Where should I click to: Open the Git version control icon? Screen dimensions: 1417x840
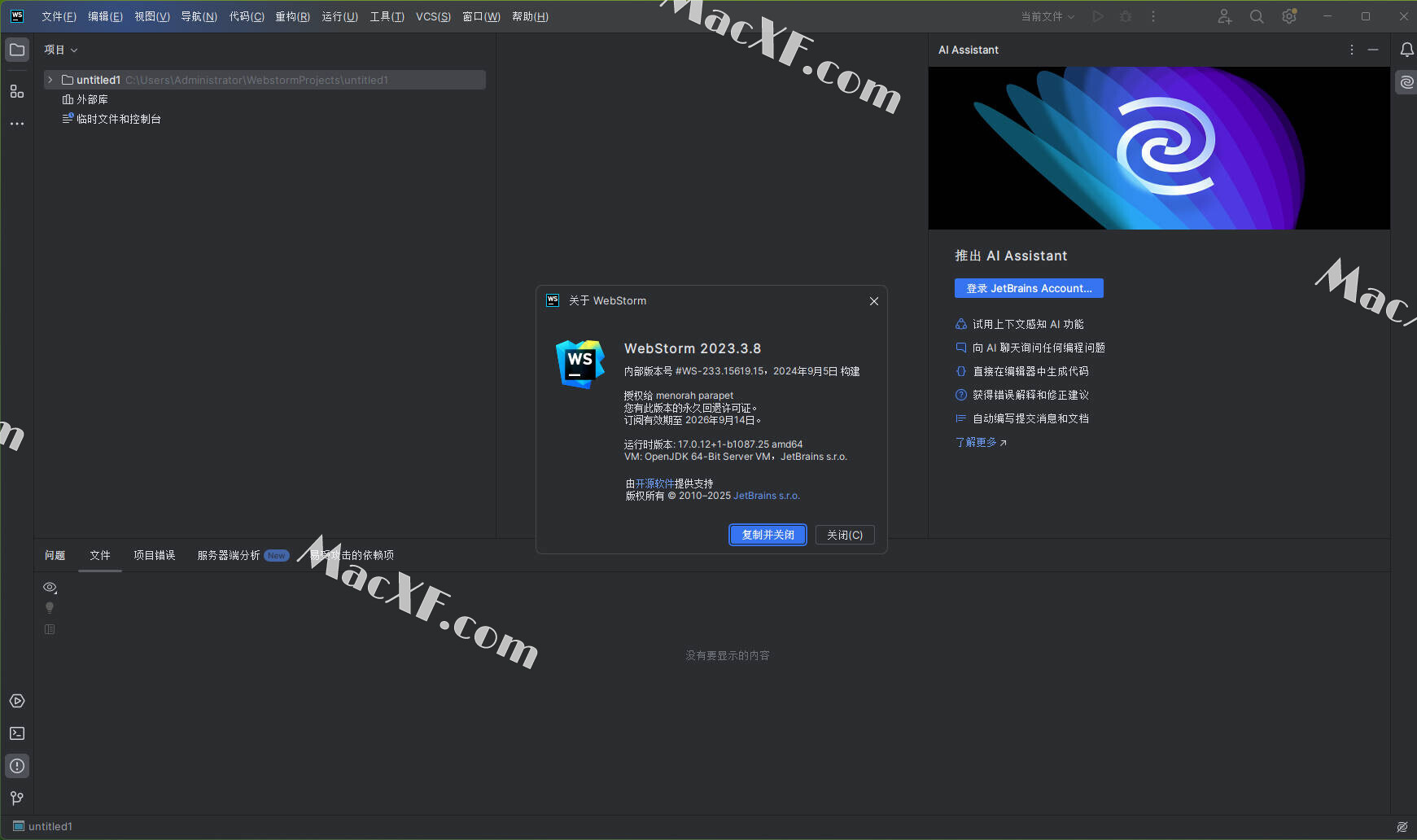coord(17,798)
